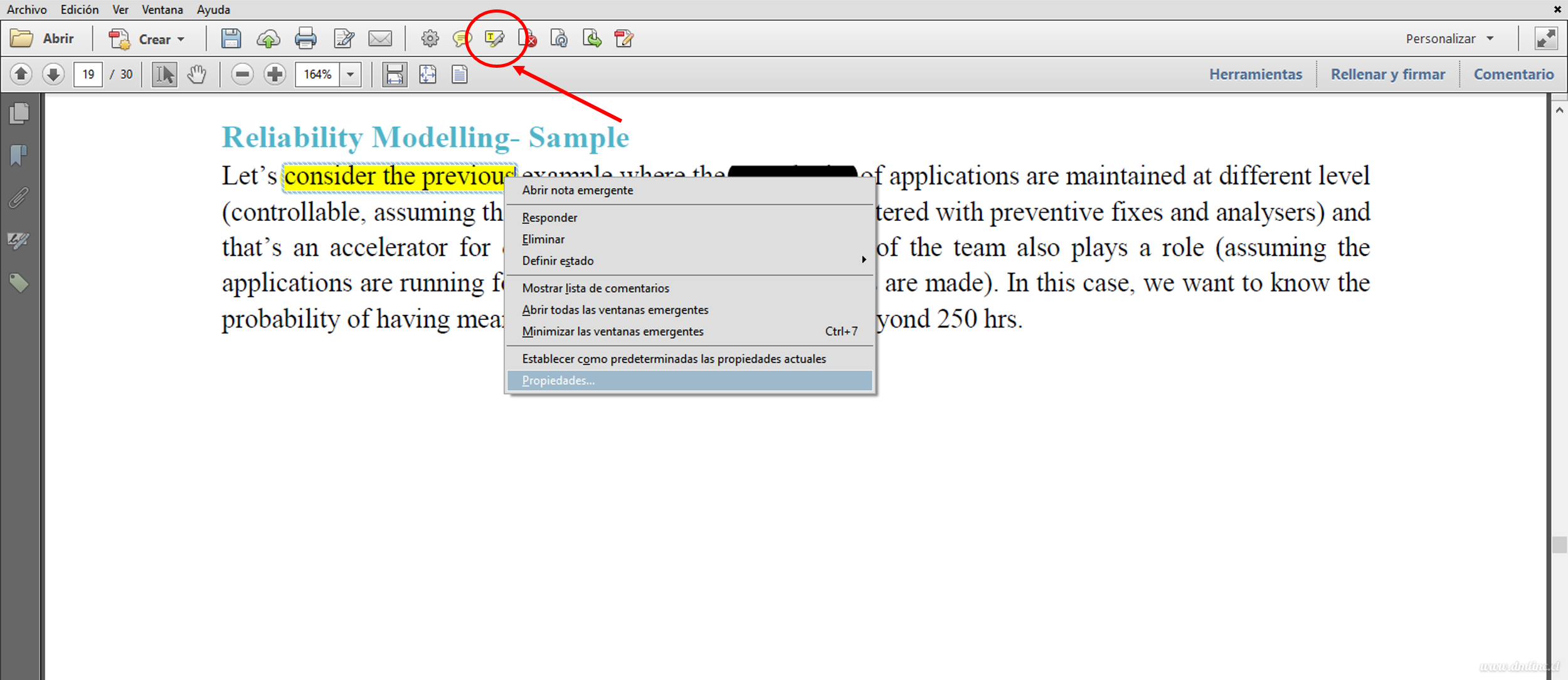Click the print document icon
This screenshot has width=1568, height=680.
306,38
